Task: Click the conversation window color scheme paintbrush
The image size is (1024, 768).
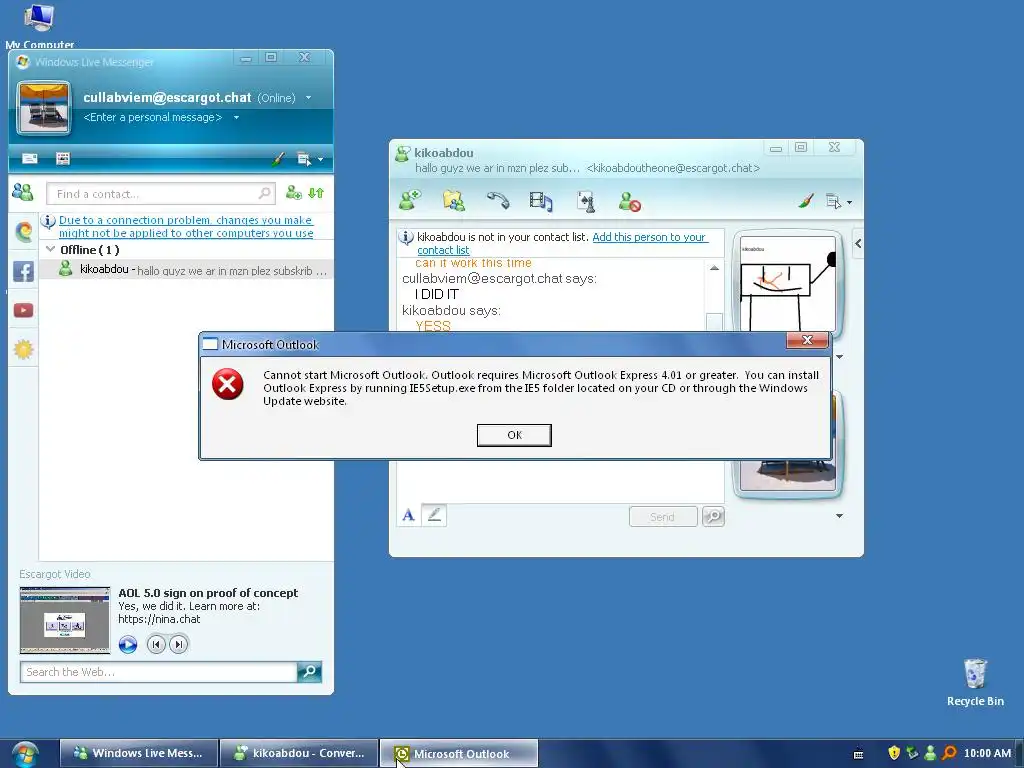Action: [x=806, y=201]
